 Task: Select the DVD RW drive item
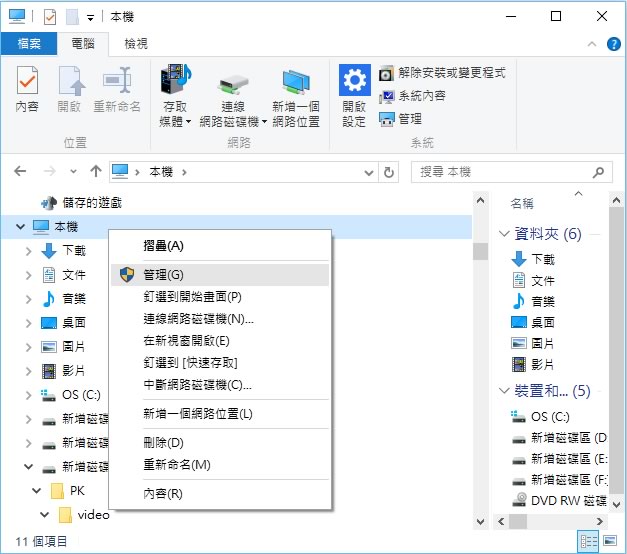coord(560,500)
